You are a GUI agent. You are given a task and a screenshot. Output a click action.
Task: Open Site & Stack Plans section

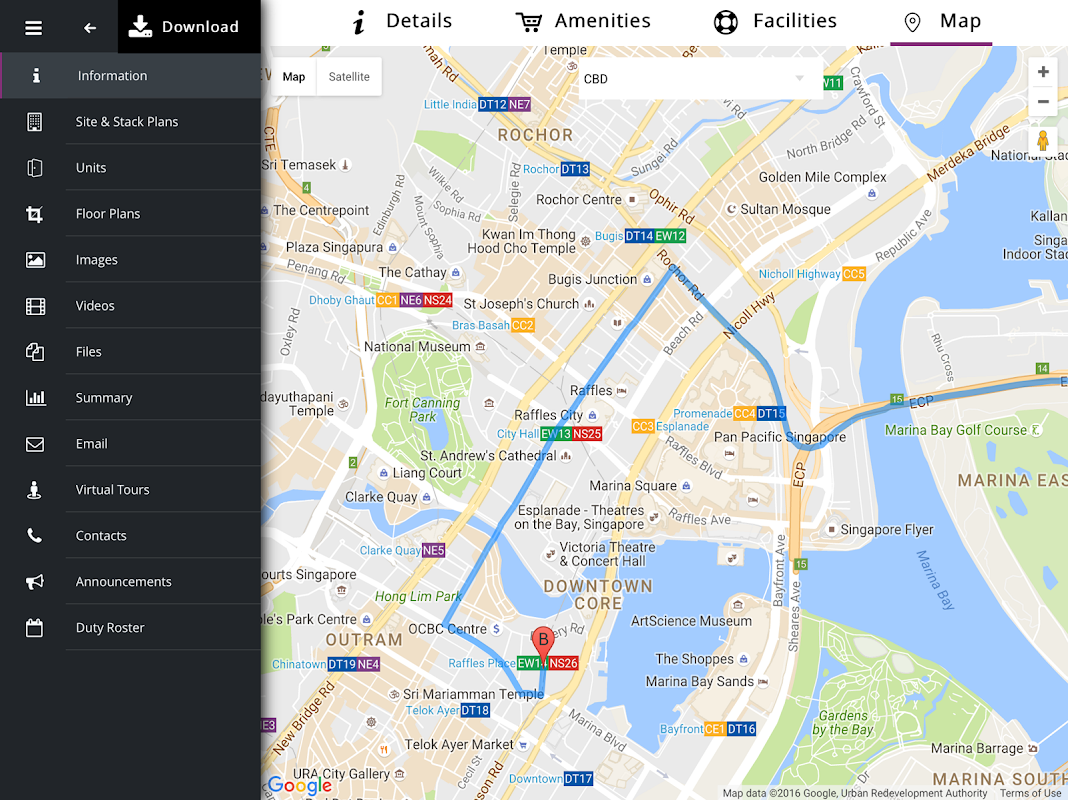[131, 121]
